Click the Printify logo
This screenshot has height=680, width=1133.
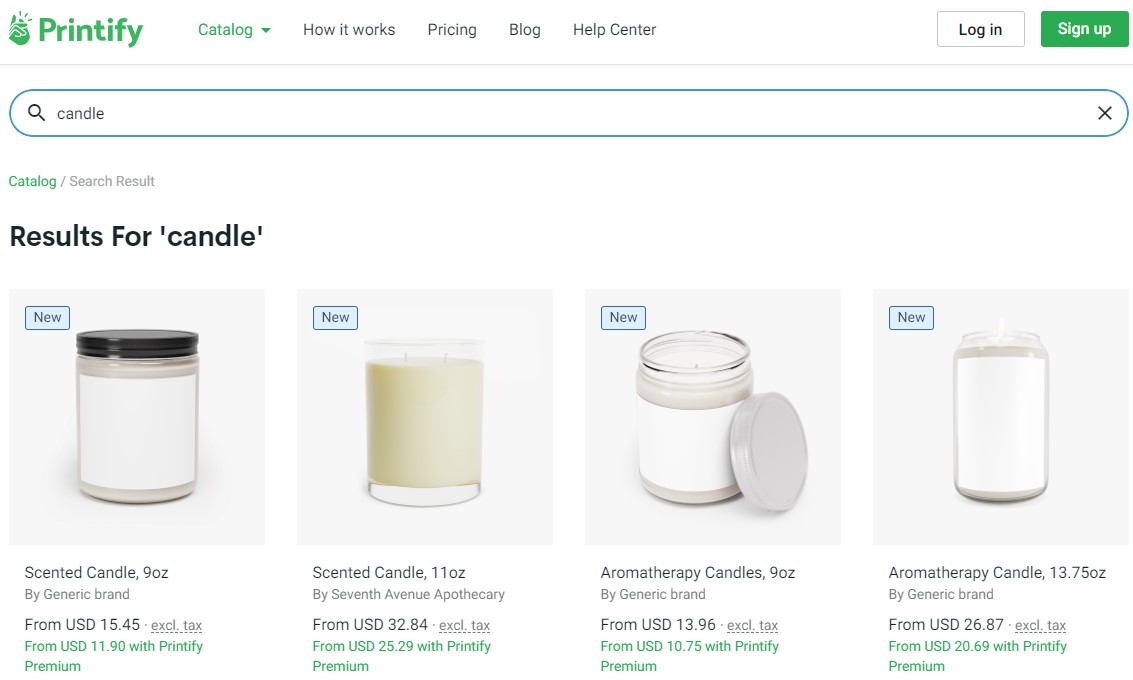pyautogui.click(x=75, y=29)
